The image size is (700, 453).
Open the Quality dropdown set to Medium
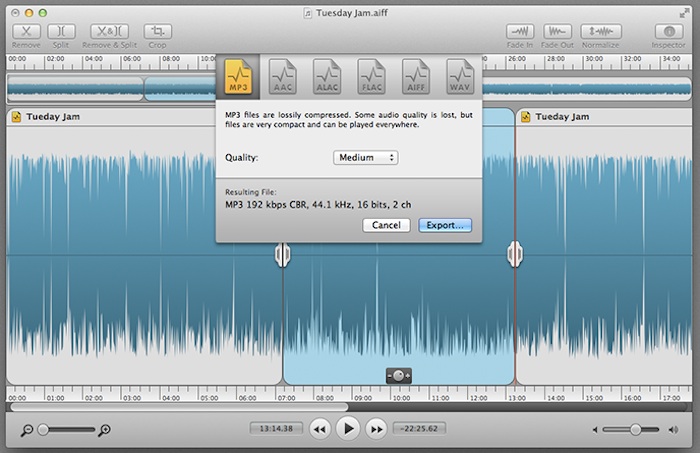pyautogui.click(x=366, y=158)
